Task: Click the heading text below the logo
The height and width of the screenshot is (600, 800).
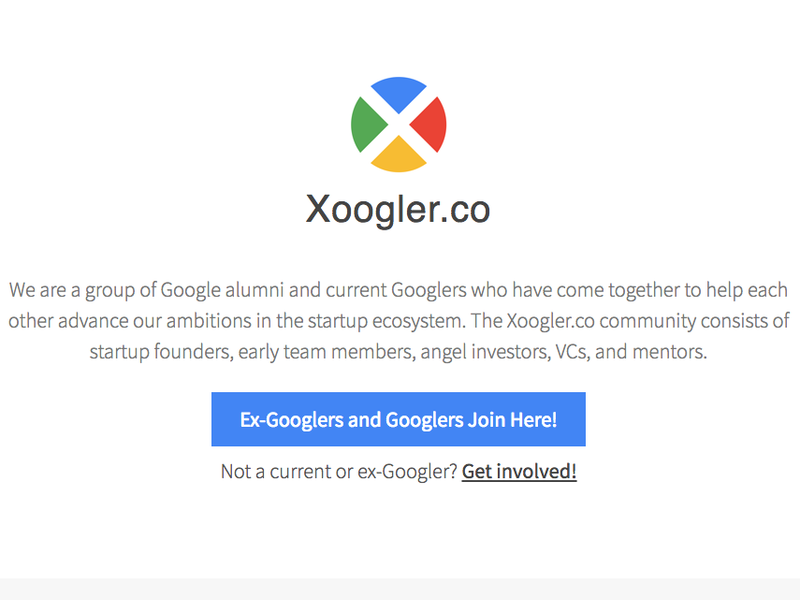Action: 398,209
